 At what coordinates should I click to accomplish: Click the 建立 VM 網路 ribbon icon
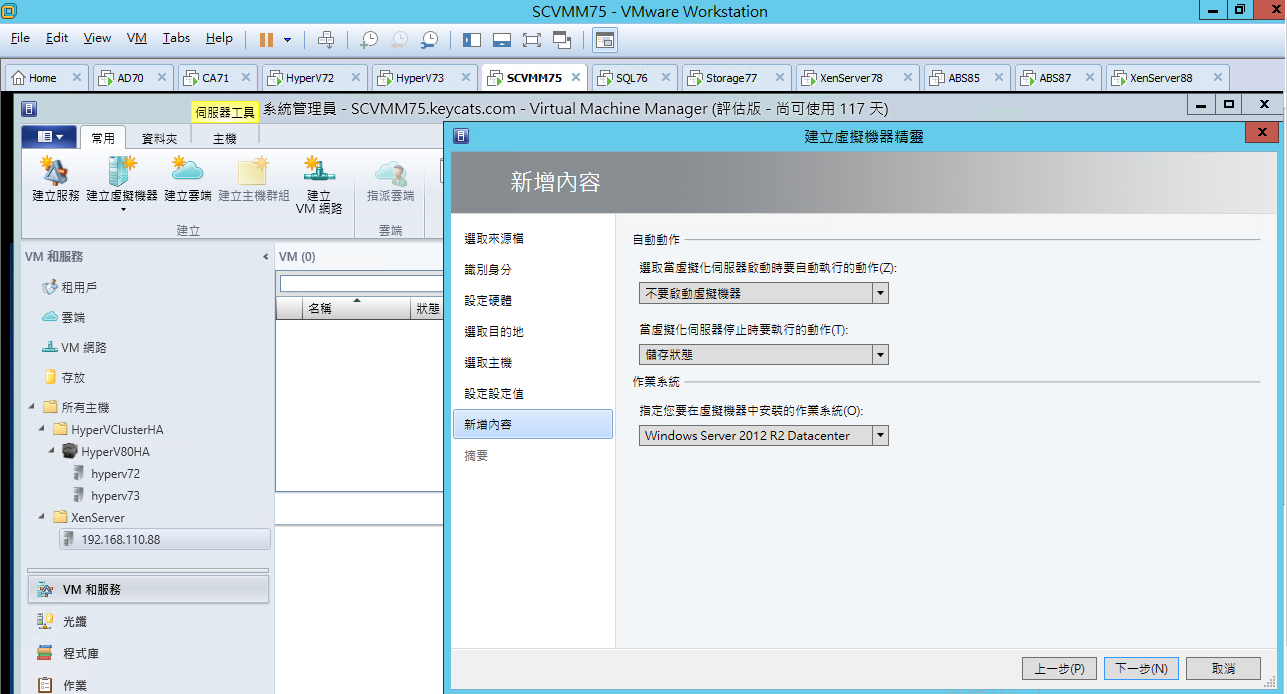point(319,186)
